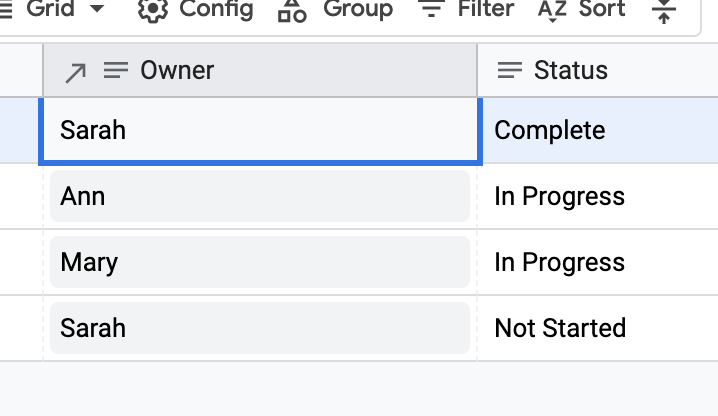Click the text-type icon beside Status
This screenshot has height=416, width=718.
[x=510, y=70]
